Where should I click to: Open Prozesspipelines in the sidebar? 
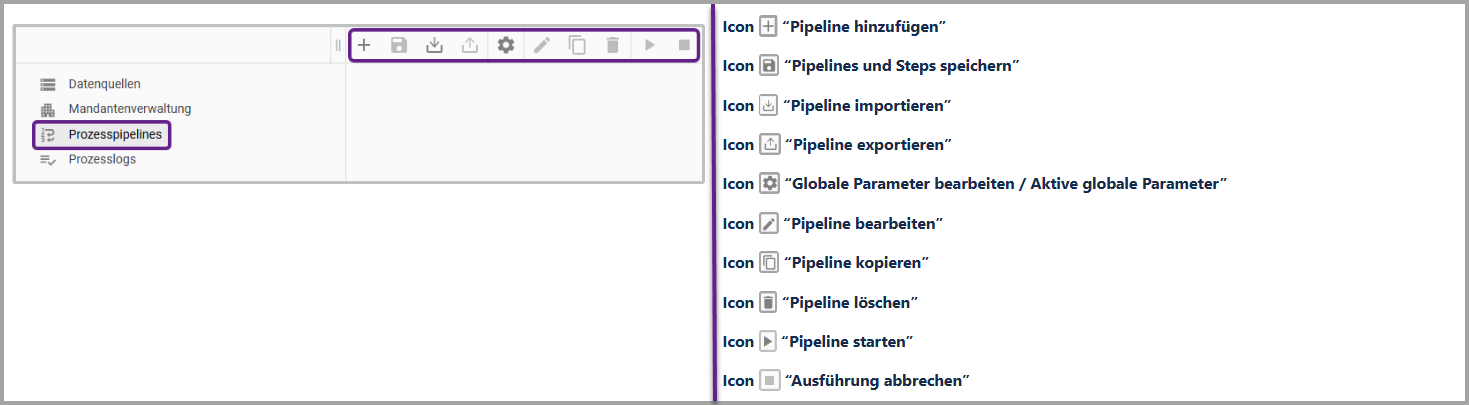coord(114,135)
